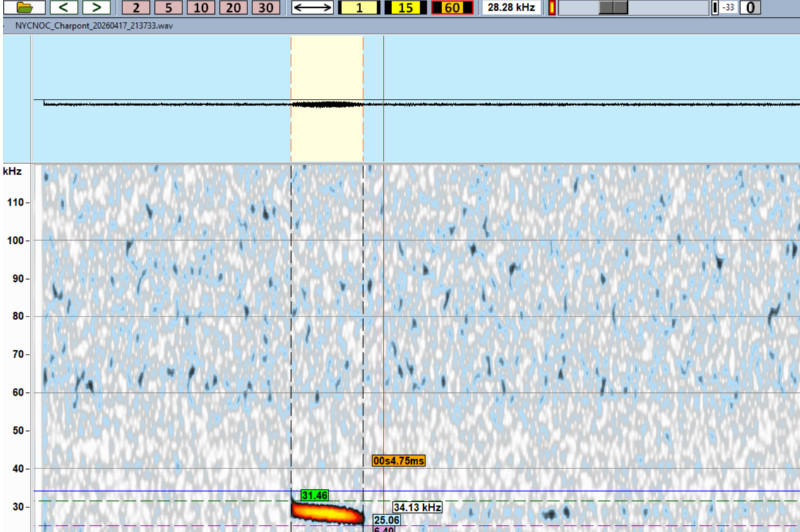Toggle the yellow 1 display mode
The image size is (800, 532).
point(359,8)
